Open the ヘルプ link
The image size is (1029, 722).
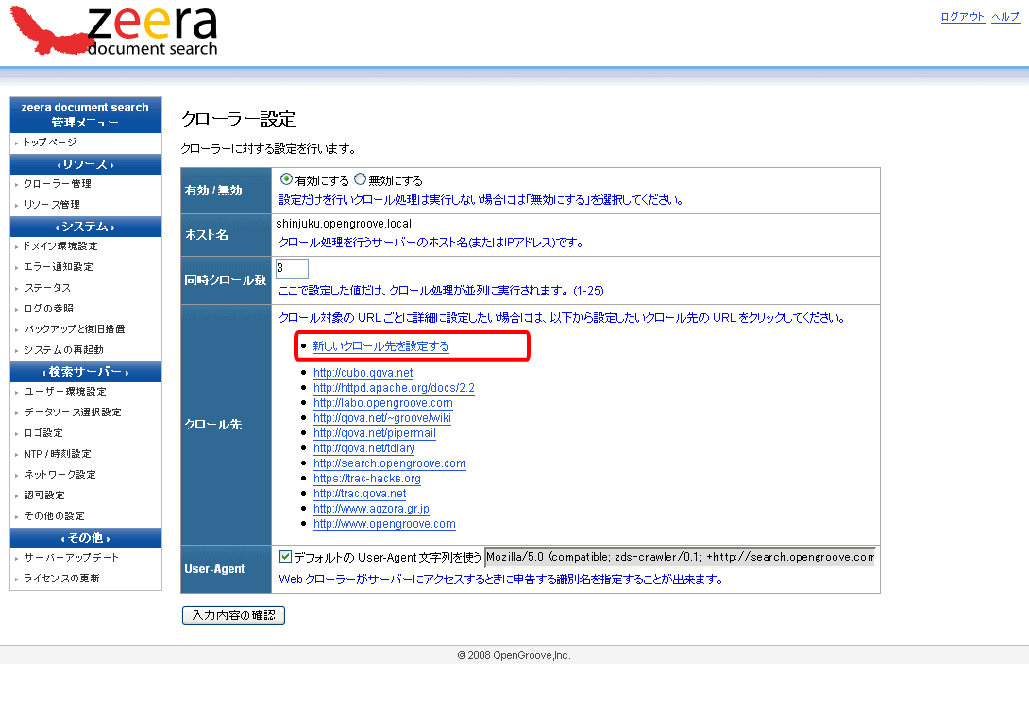[1005, 17]
